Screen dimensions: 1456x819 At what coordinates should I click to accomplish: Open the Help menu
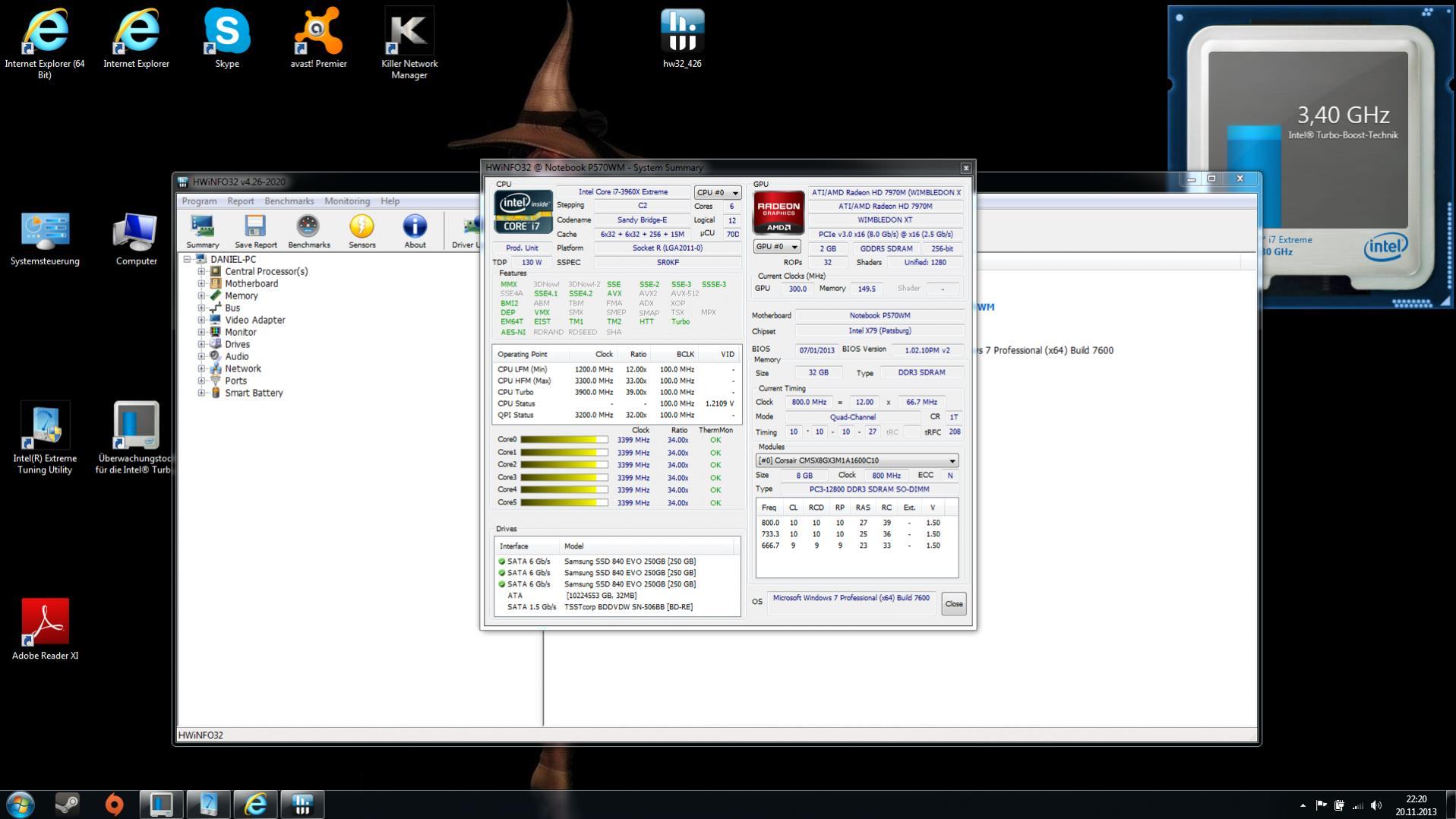tap(390, 201)
